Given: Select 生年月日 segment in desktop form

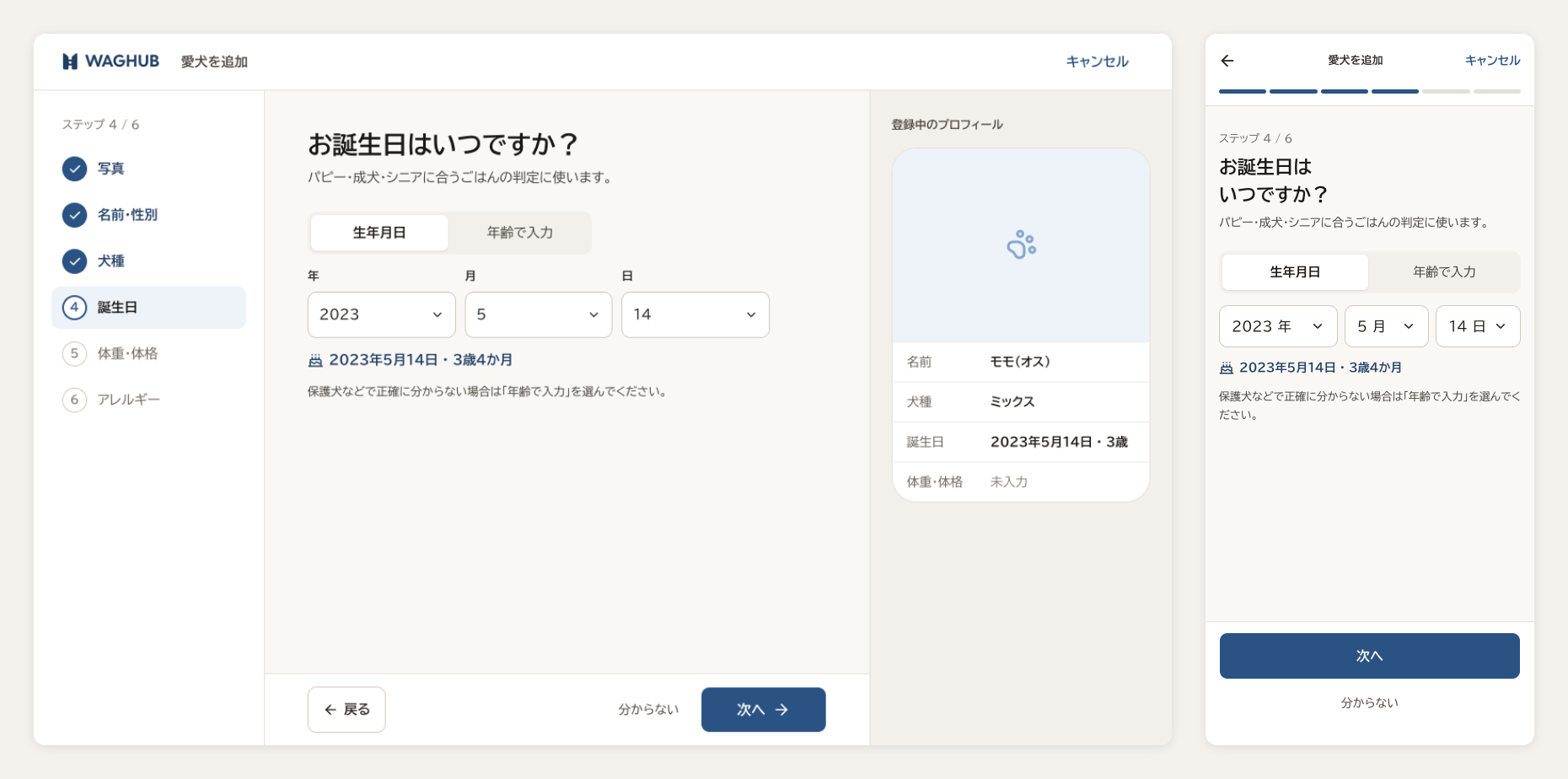Looking at the screenshot, I should click(x=379, y=233).
